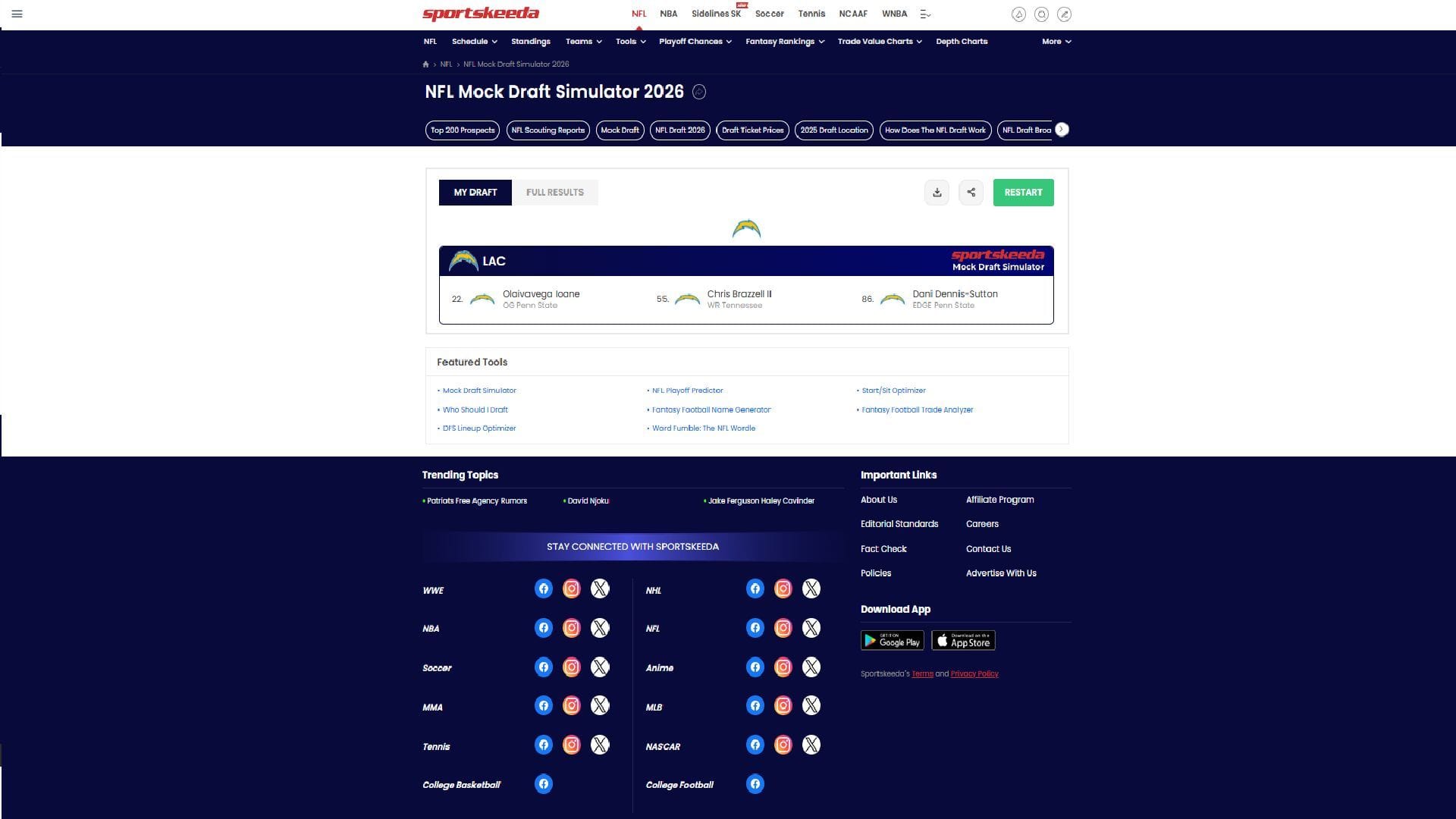The image size is (1456, 819).
Task: Expand the Teams dropdown
Action: (x=582, y=42)
